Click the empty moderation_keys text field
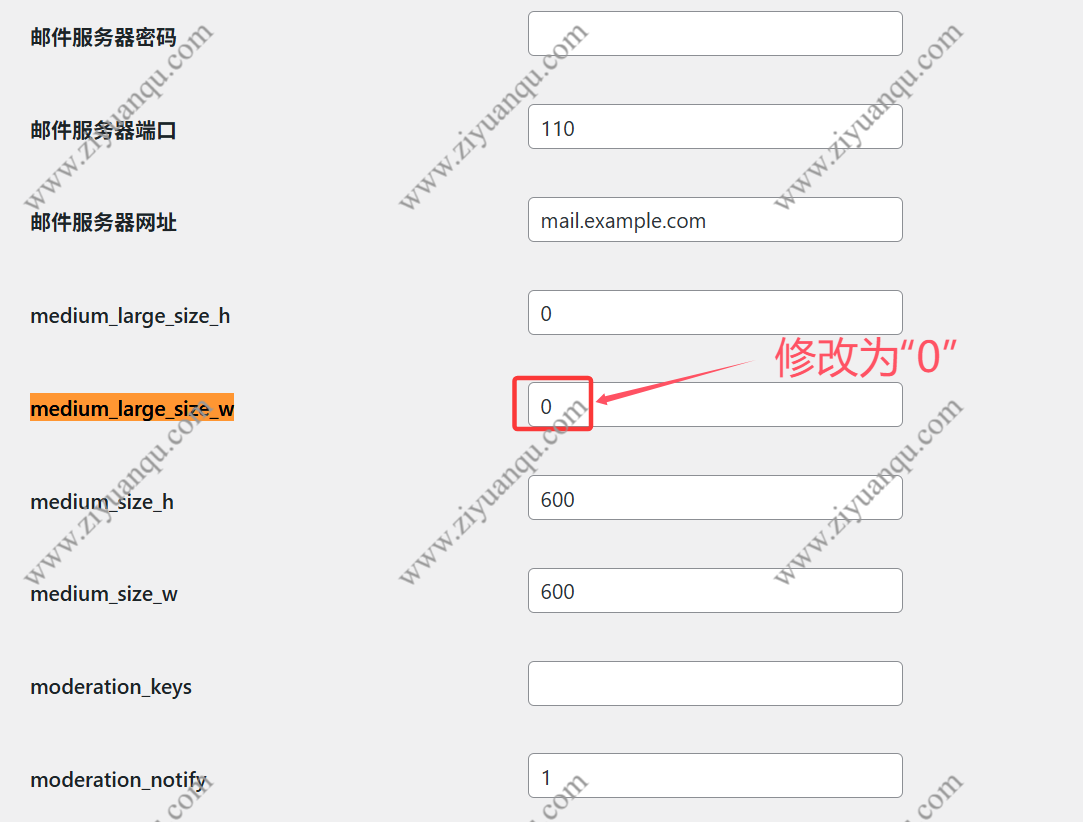 pos(715,683)
